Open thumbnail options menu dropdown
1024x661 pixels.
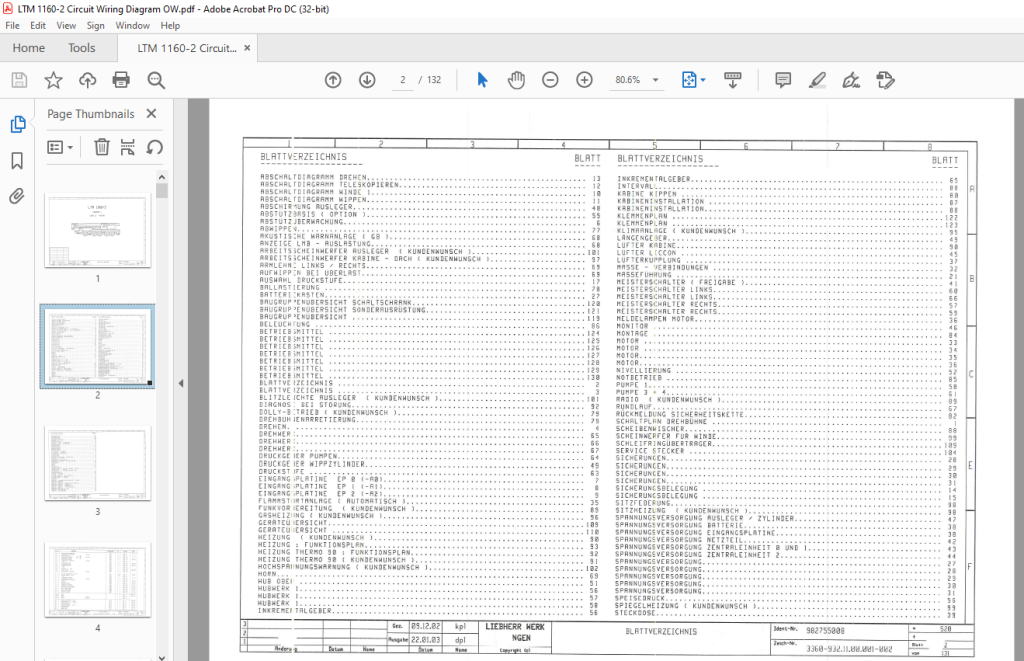[60, 148]
